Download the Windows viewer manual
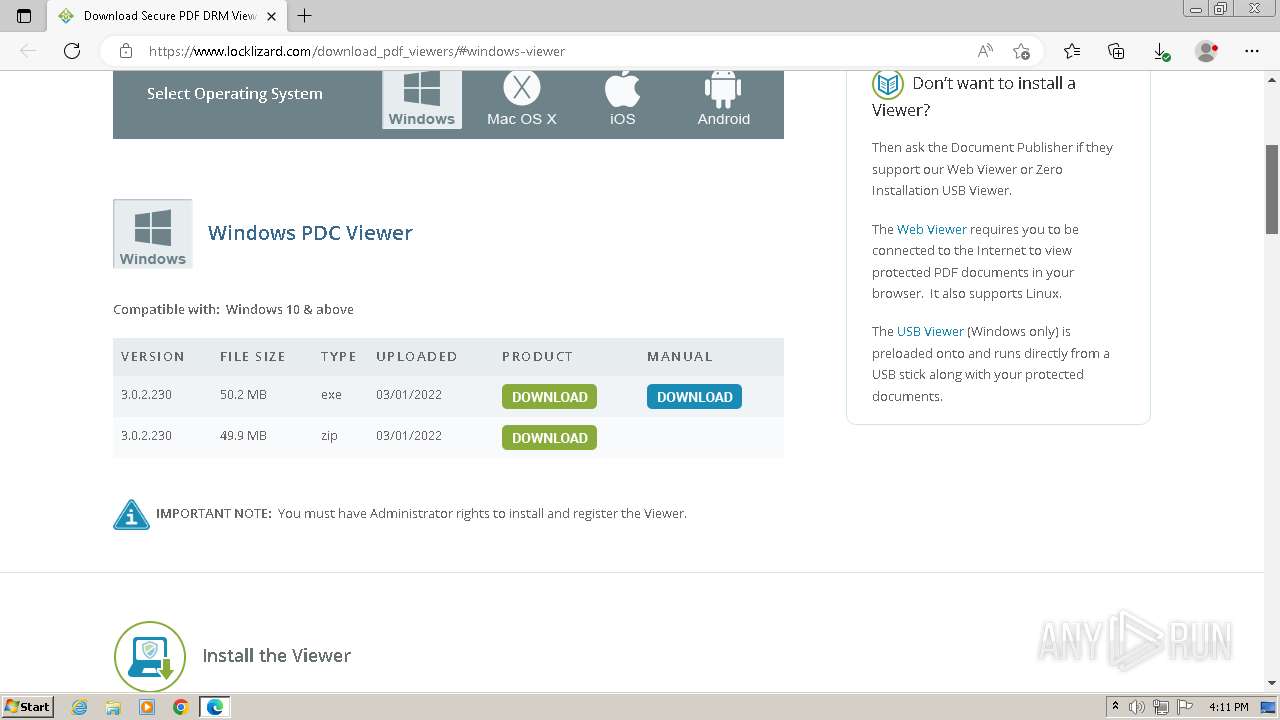Screen dimensions: 1280x720 point(694,397)
